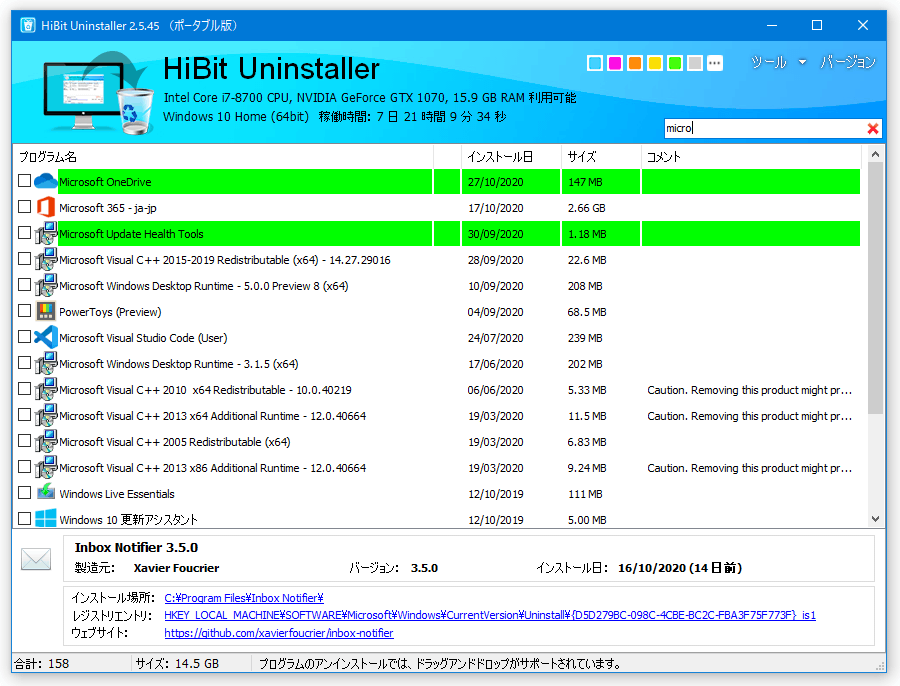Viewport: 900px width, 686px height.
Task: Click the Microsoft Update Health Tools icon
Action: [x=45, y=234]
